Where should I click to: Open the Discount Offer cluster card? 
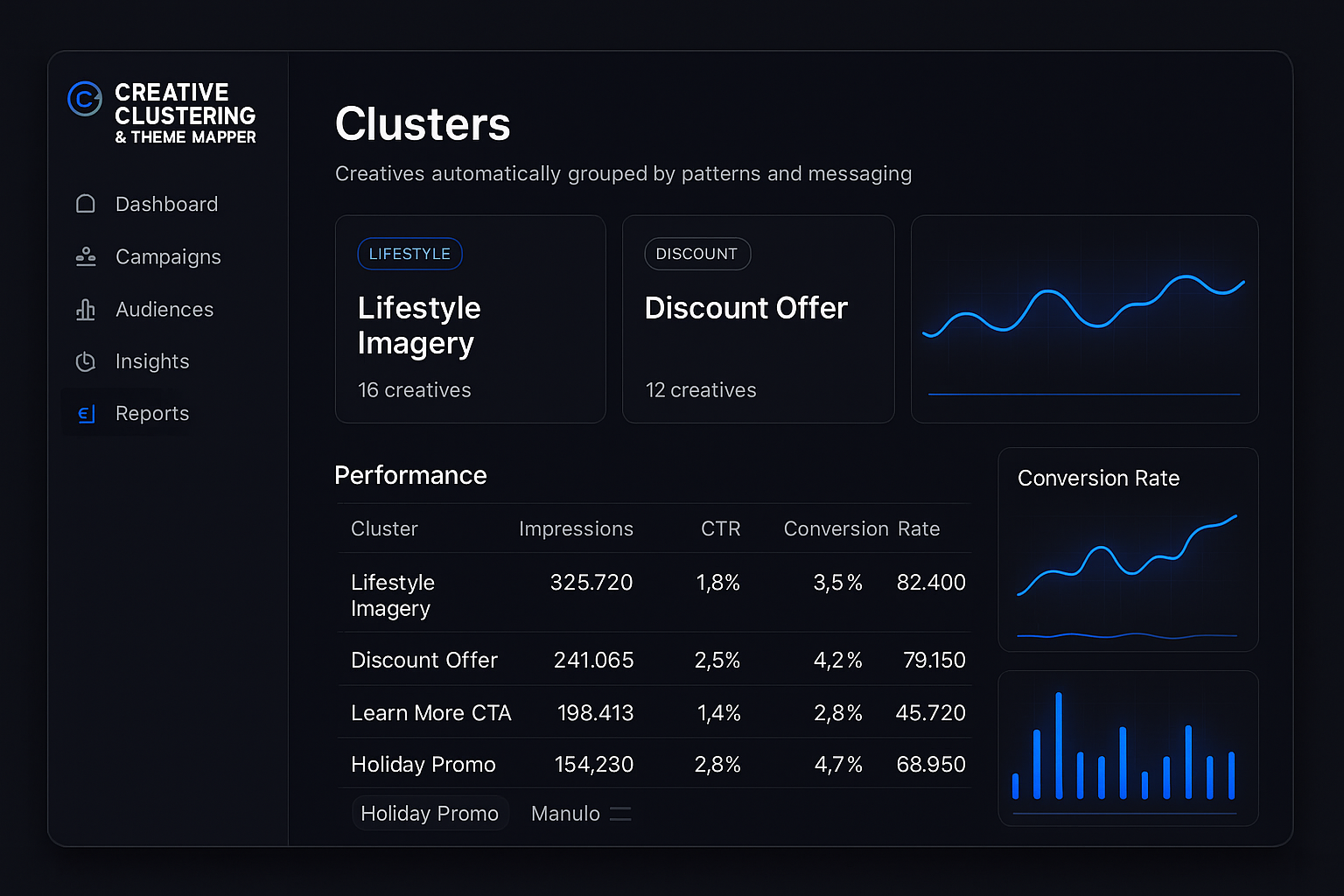[x=758, y=318]
